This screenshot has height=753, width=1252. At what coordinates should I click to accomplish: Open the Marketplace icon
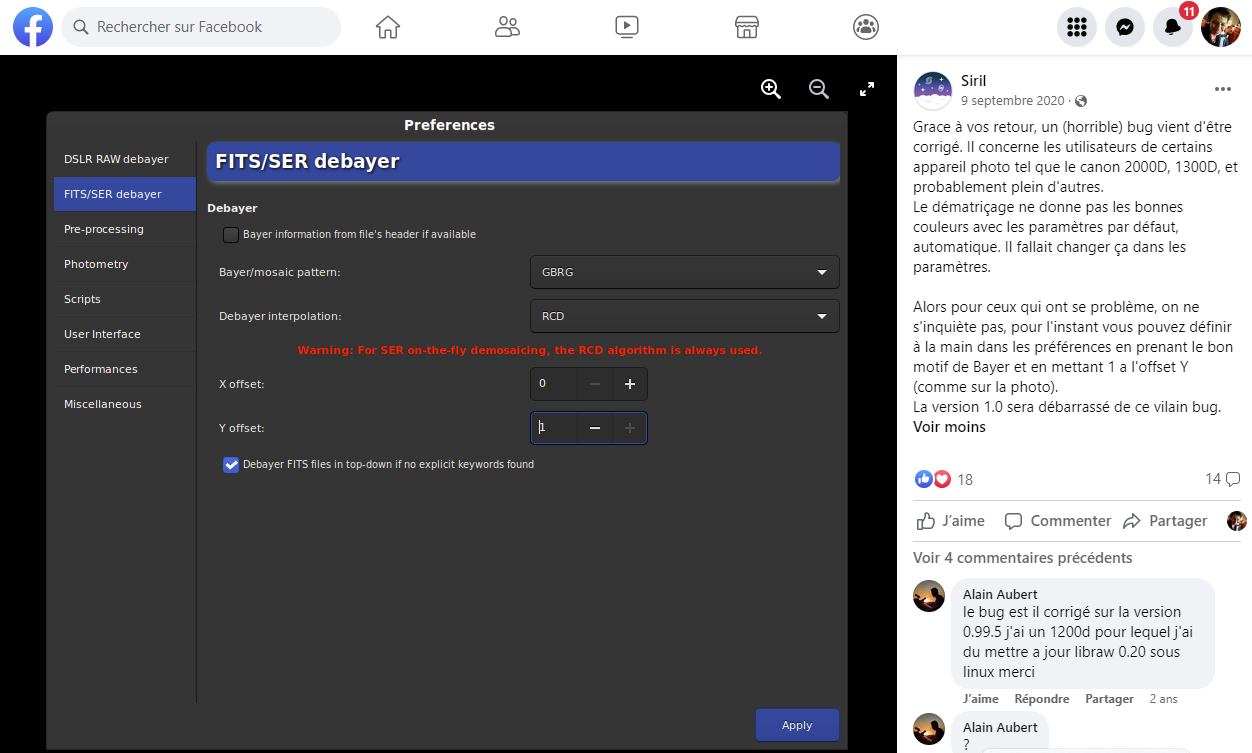pyautogui.click(x=746, y=27)
